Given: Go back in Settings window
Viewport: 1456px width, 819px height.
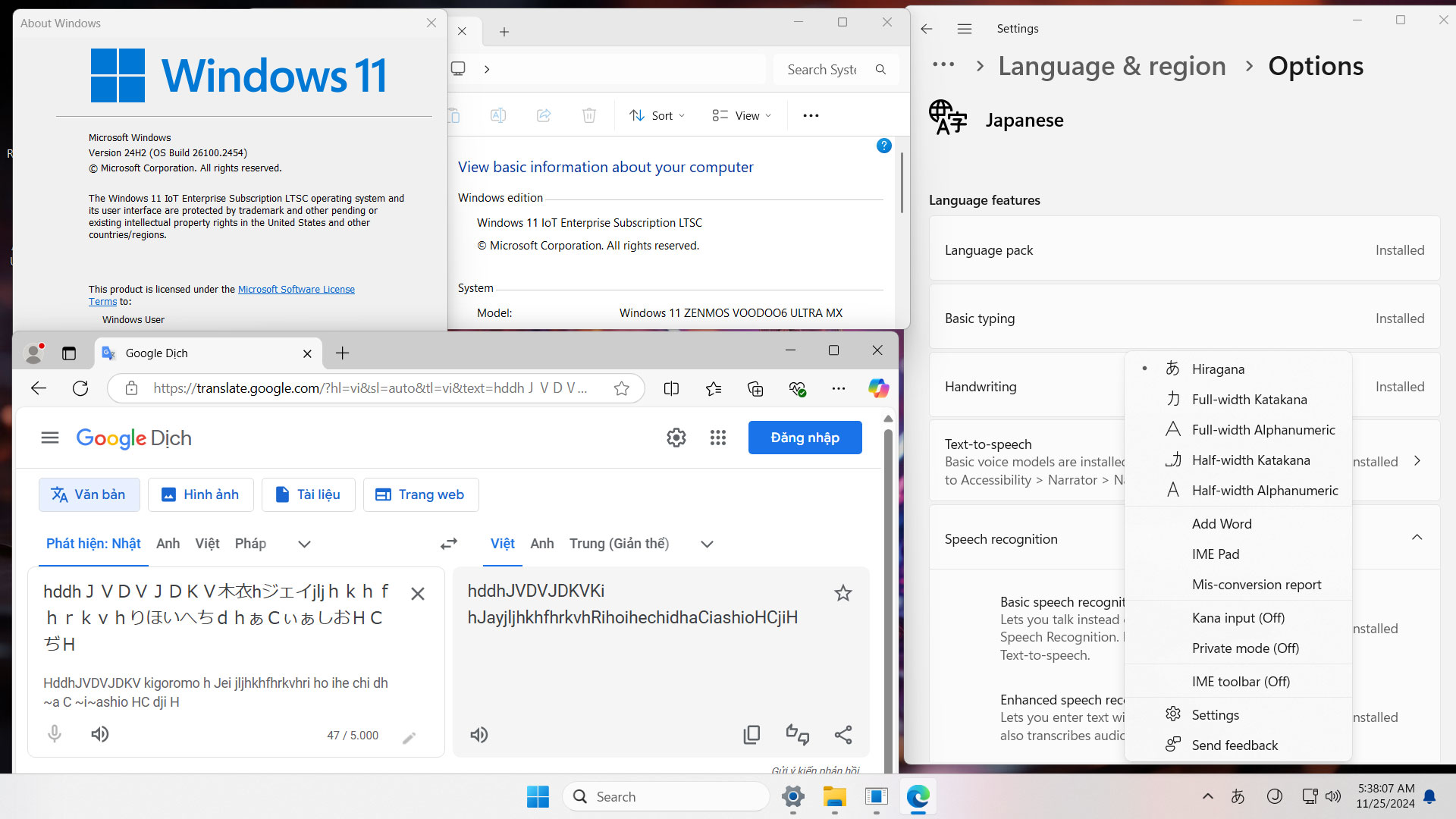Looking at the screenshot, I should pyautogui.click(x=926, y=29).
